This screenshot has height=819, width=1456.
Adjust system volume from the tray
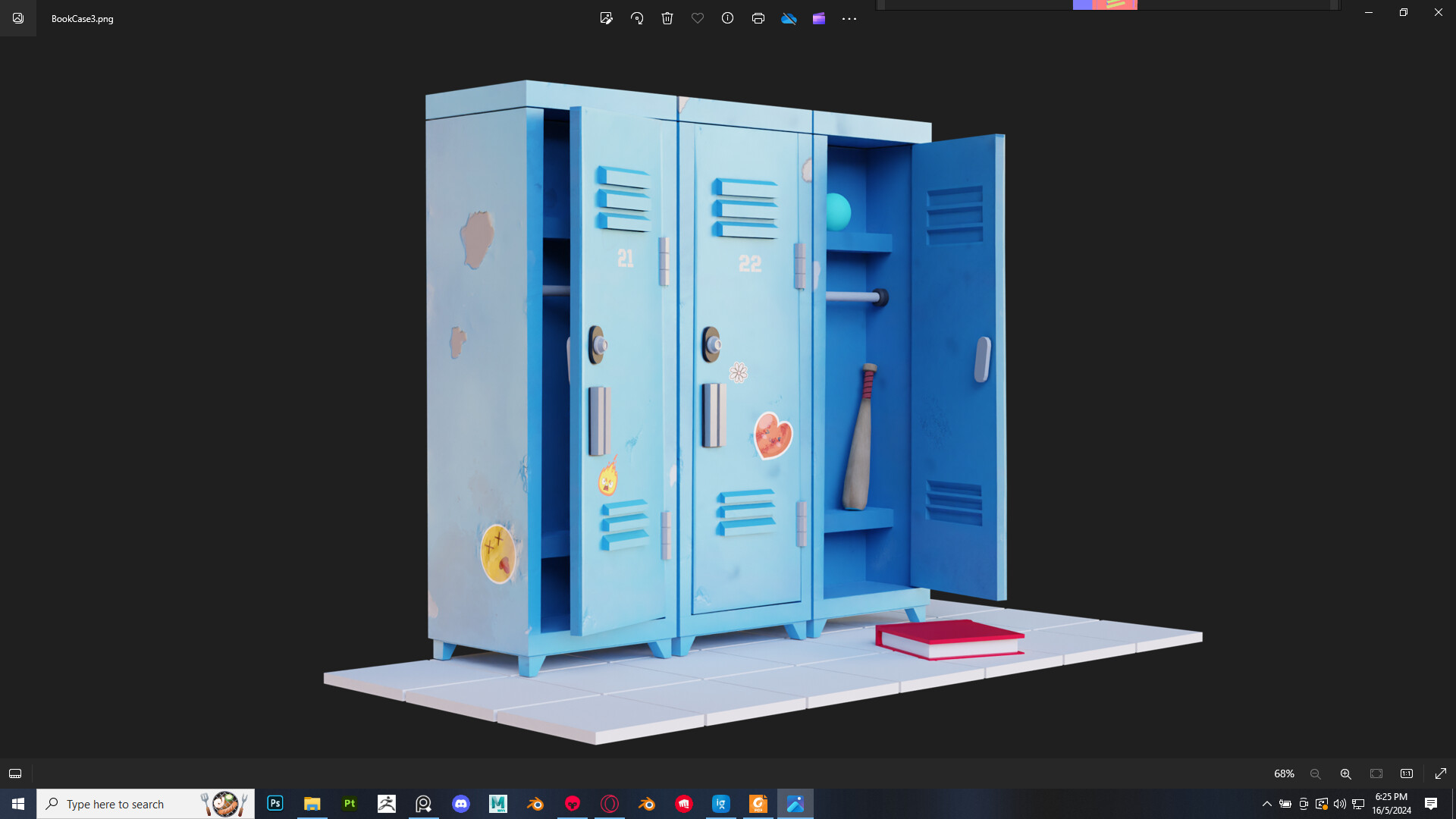[1340, 804]
